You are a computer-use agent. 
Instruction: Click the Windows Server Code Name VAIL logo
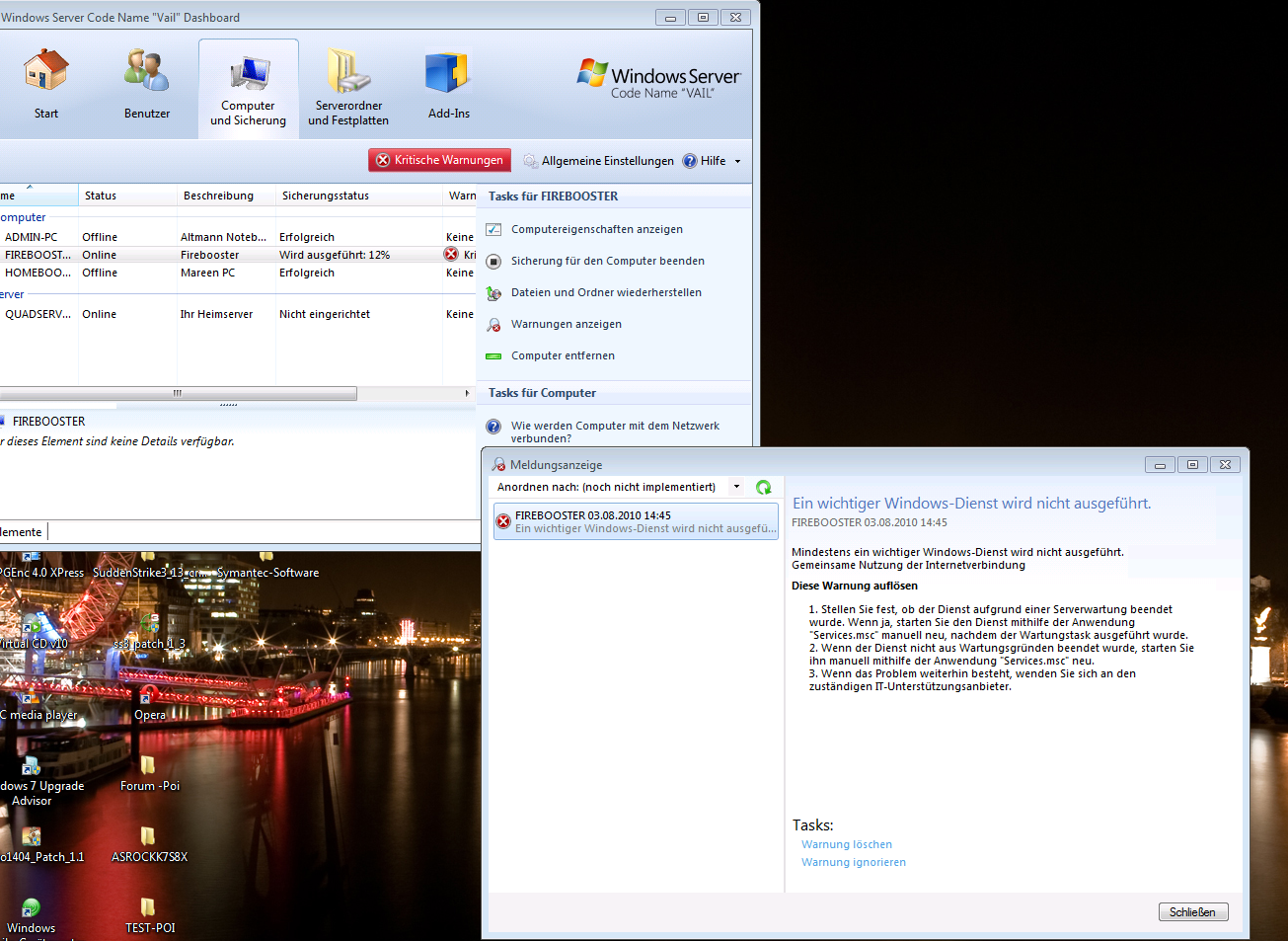click(658, 79)
